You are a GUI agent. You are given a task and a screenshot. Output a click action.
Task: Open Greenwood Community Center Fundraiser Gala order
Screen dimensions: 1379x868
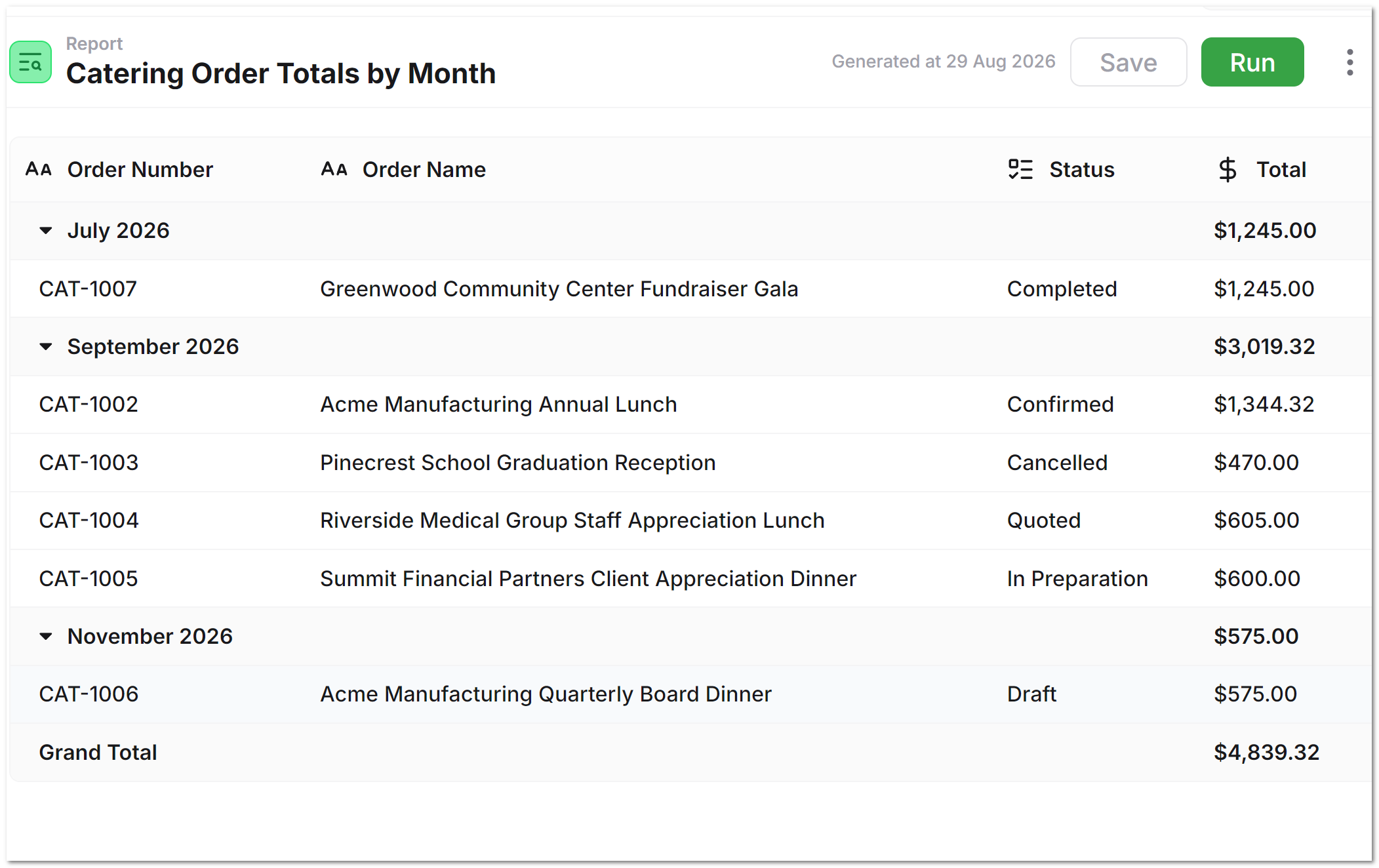559,288
